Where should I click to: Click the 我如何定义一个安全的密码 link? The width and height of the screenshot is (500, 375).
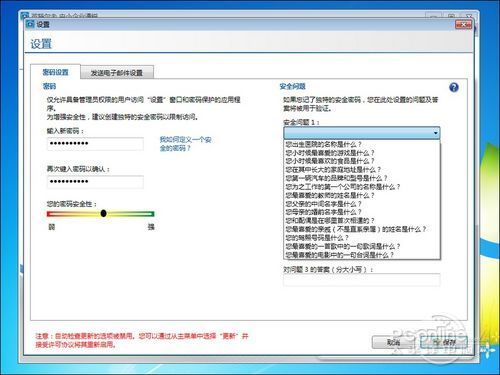click(185, 144)
